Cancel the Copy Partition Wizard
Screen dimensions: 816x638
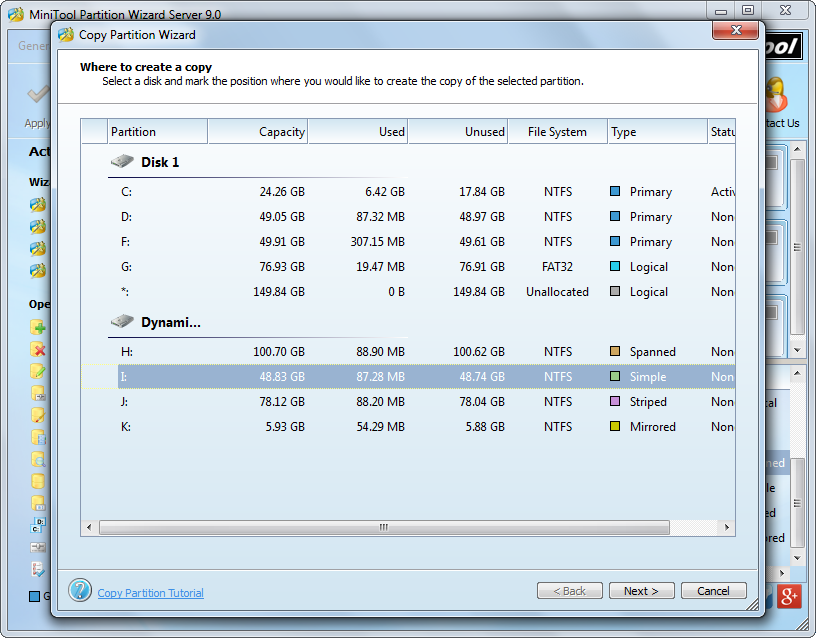point(713,591)
